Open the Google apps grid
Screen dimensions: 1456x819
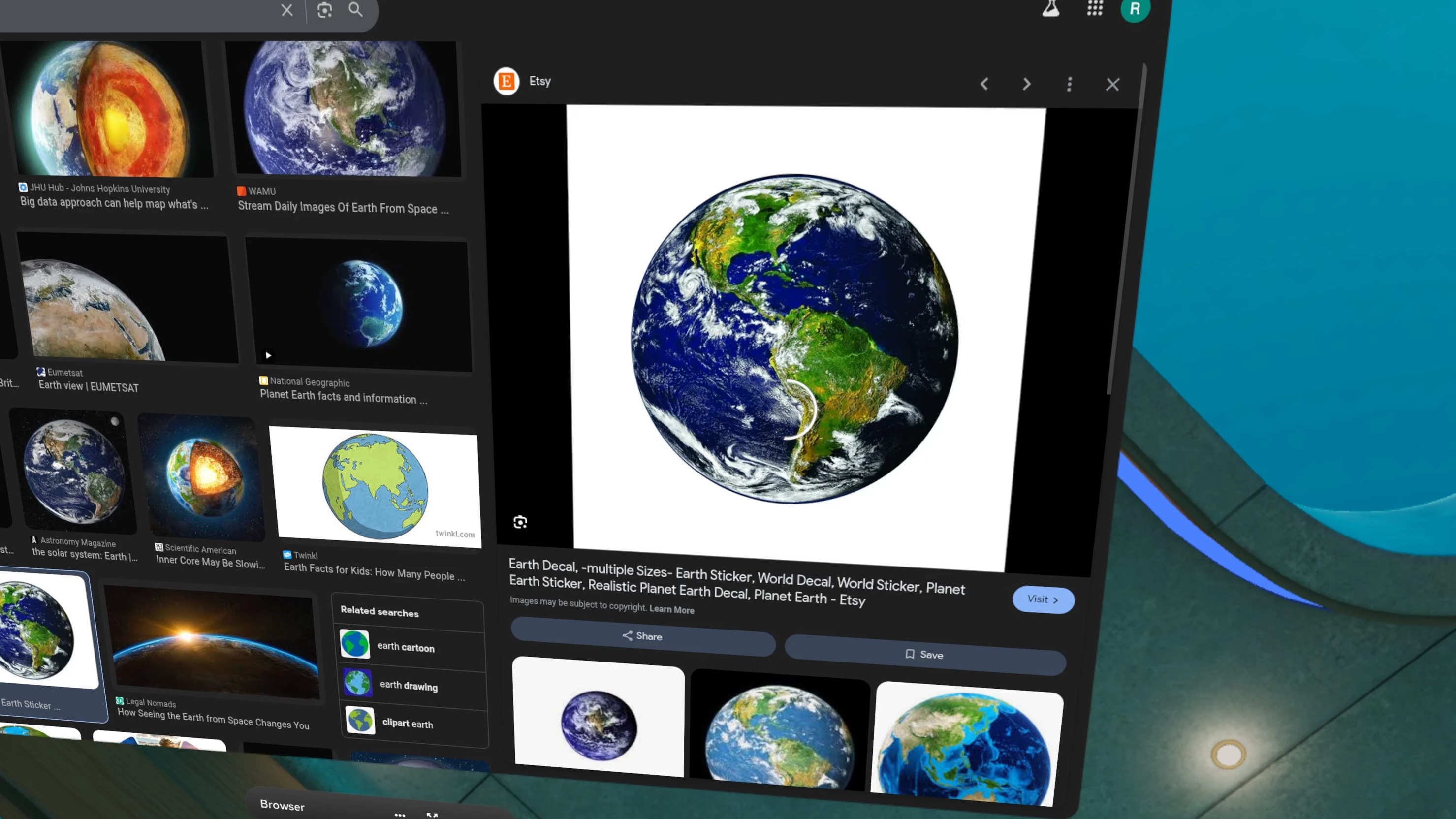(x=1095, y=8)
